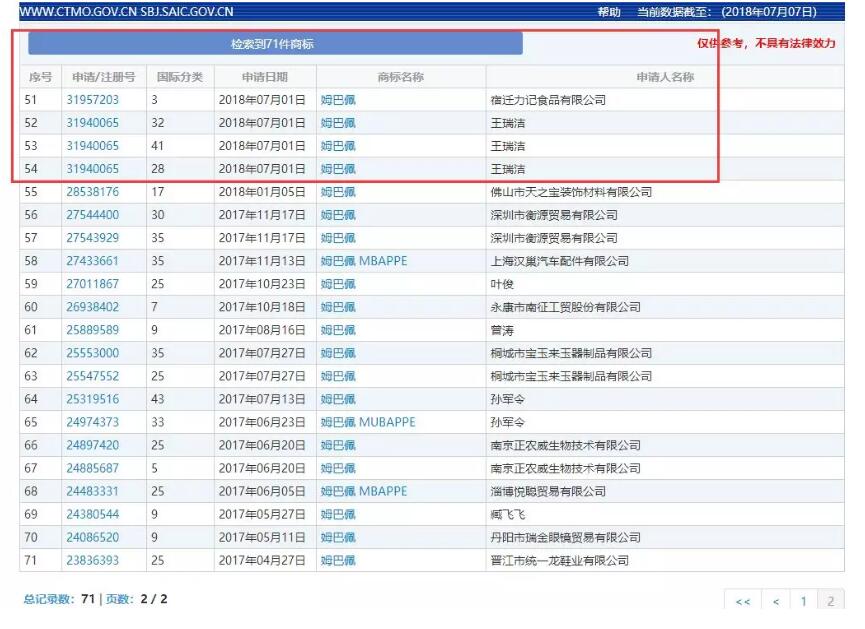Open 姆巴佩 trademark name in row 64

click(x=338, y=399)
